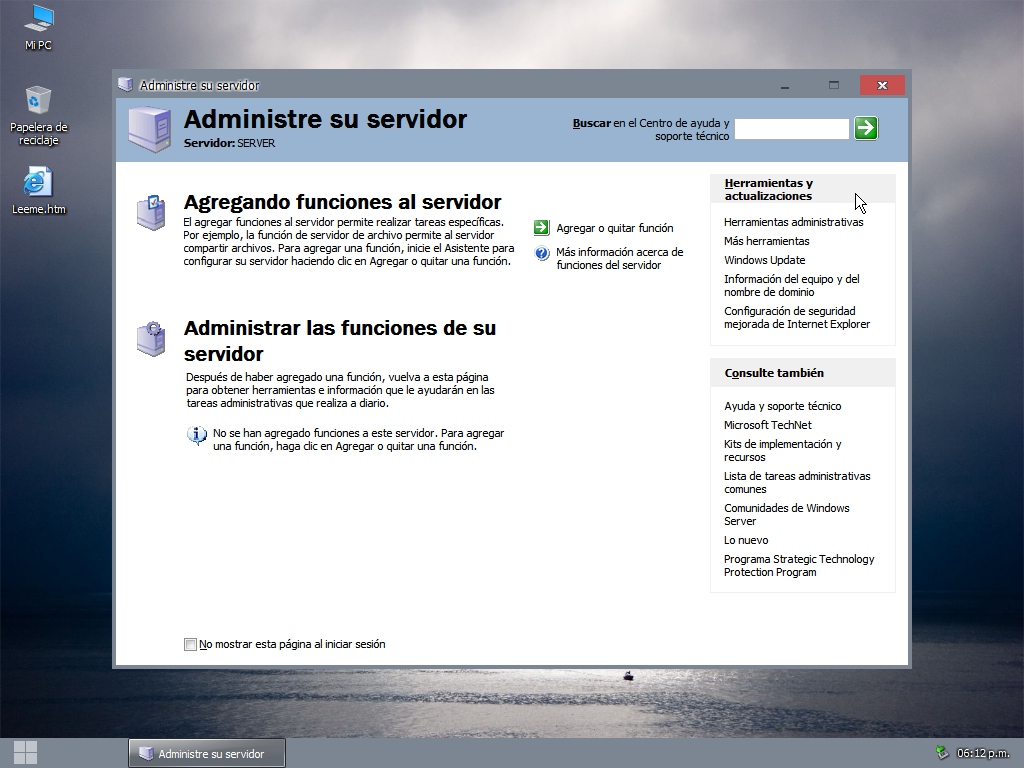Click inside the search text box
Screen dimensions: 1024x768
click(x=791, y=128)
